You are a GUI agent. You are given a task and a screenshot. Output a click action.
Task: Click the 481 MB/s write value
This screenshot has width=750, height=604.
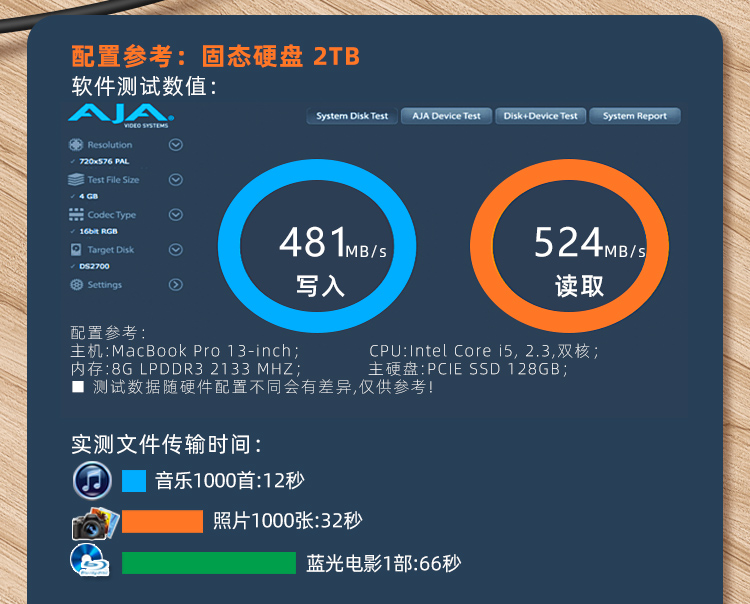(x=333, y=242)
